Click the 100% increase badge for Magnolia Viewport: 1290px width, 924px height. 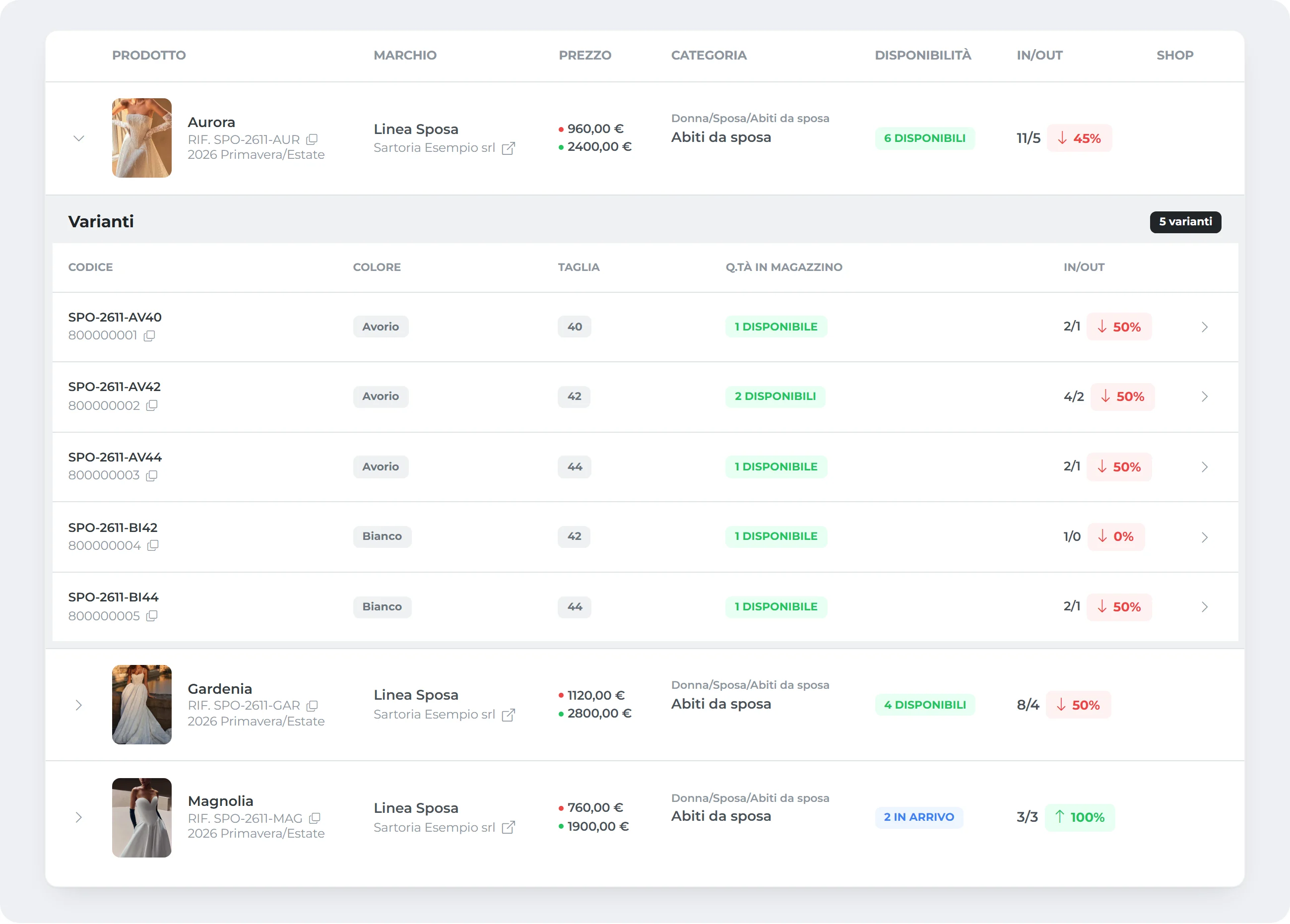coord(1080,818)
